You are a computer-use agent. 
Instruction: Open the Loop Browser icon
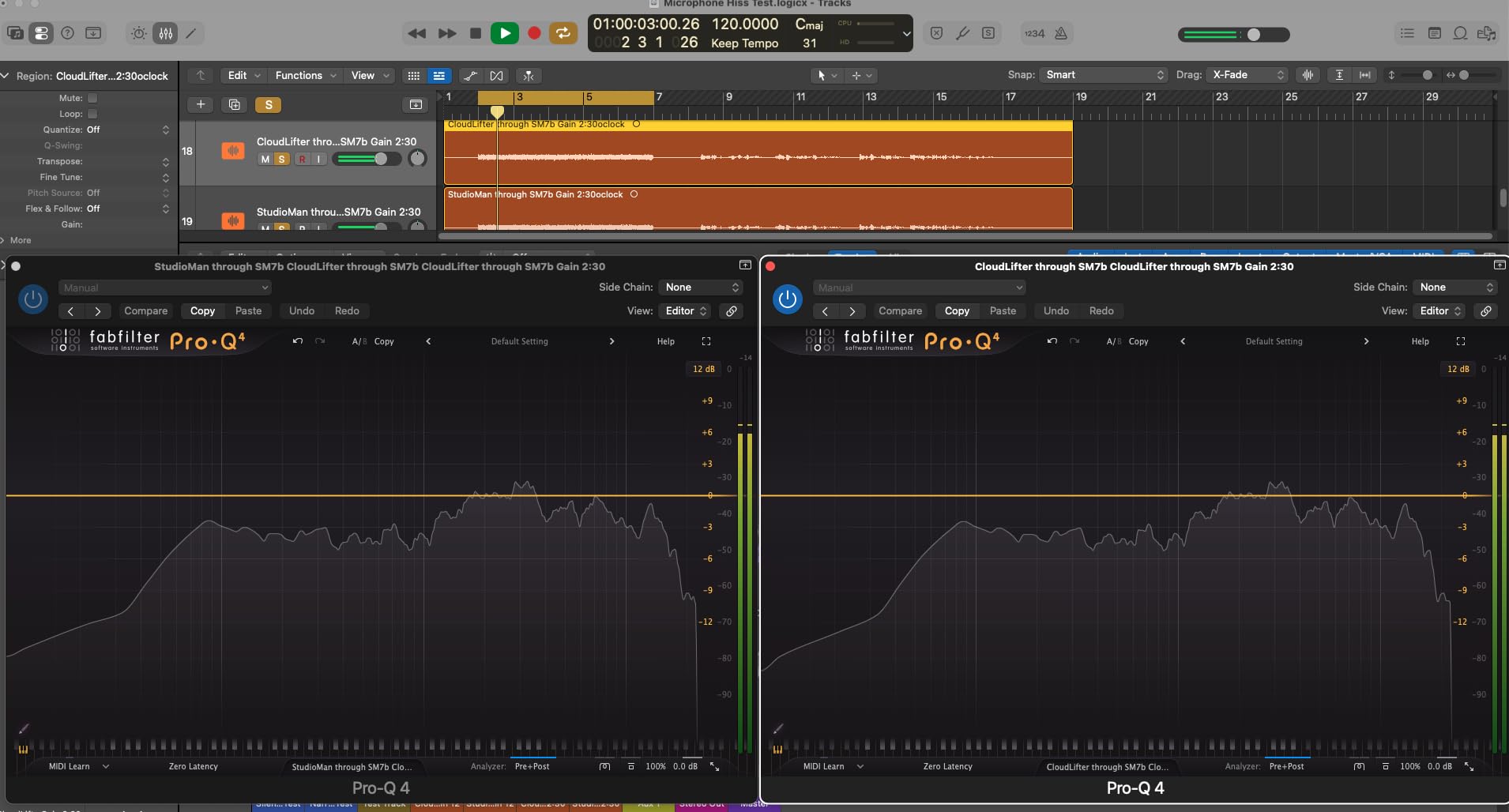pyautogui.click(x=1461, y=33)
